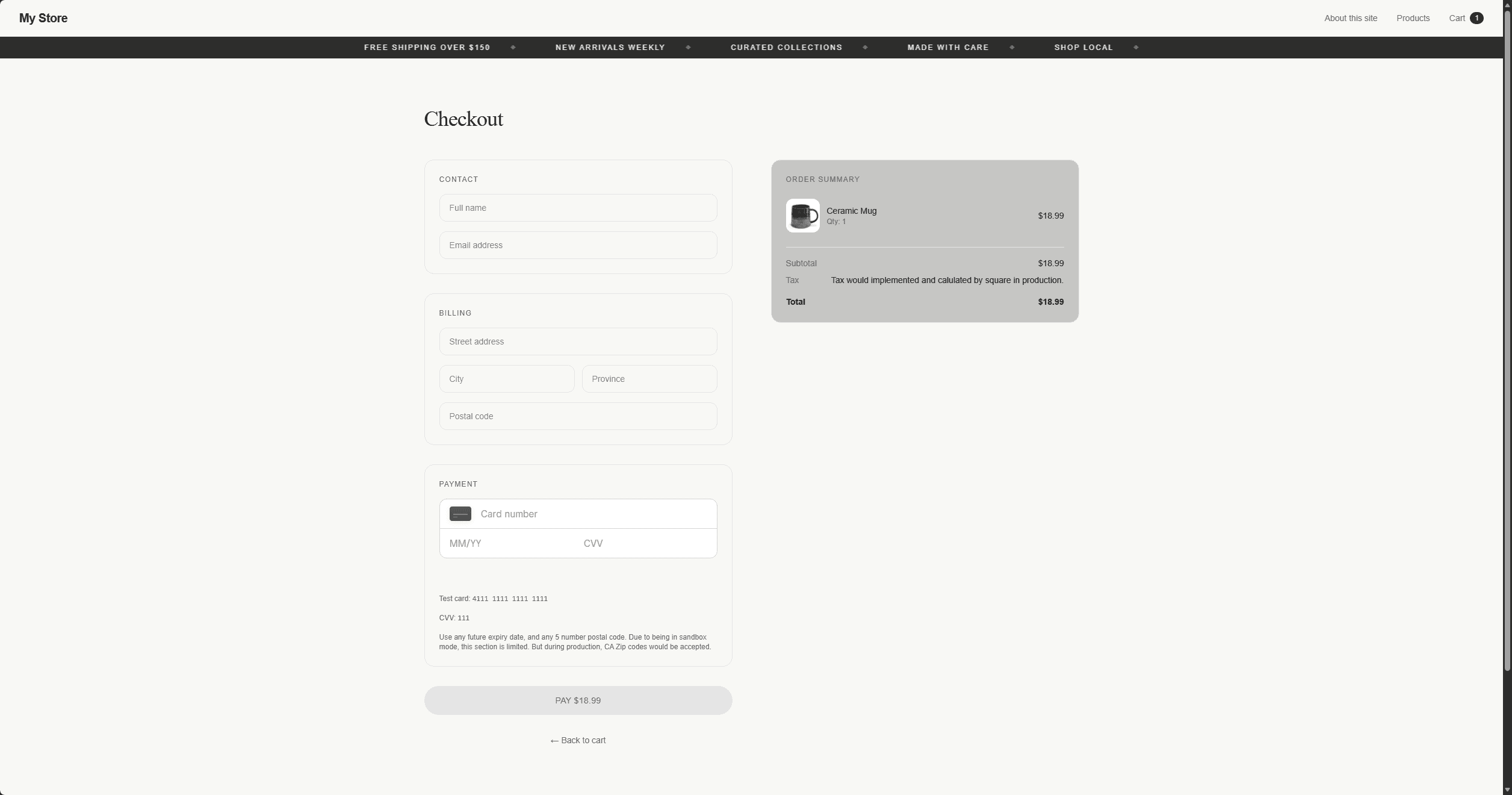The height and width of the screenshot is (795, 1512).
Task: Click MADE WITH CARE banner link
Action: pos(947,47)
